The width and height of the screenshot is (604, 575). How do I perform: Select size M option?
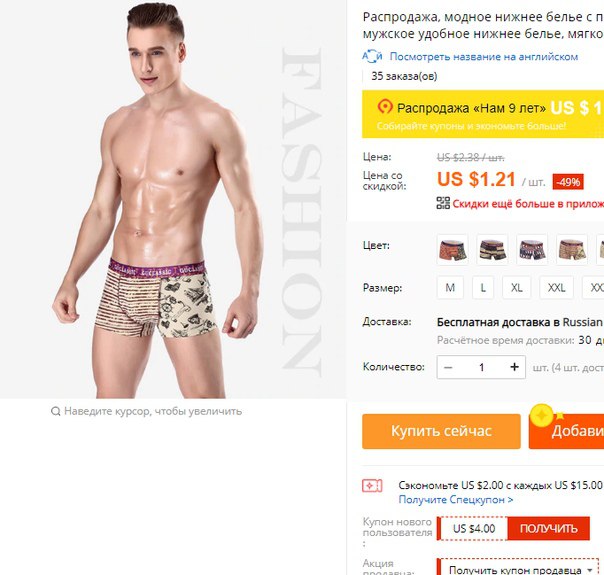click(450, 288)
